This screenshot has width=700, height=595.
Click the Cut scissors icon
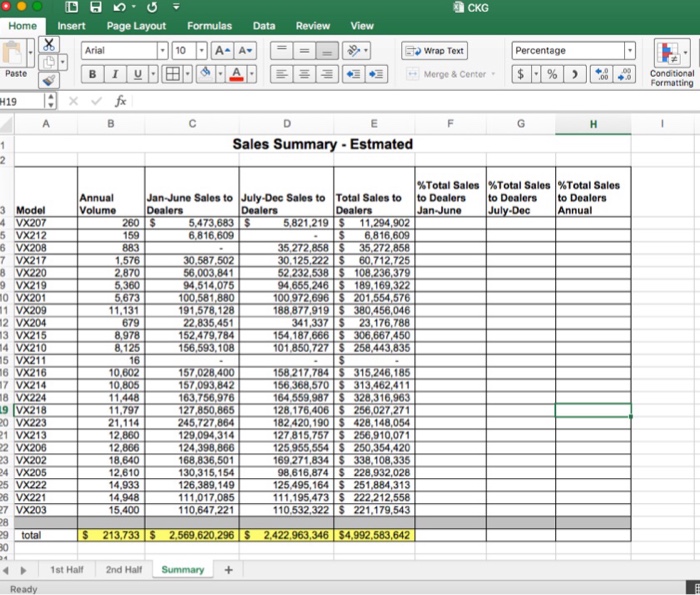click(48, 47)
